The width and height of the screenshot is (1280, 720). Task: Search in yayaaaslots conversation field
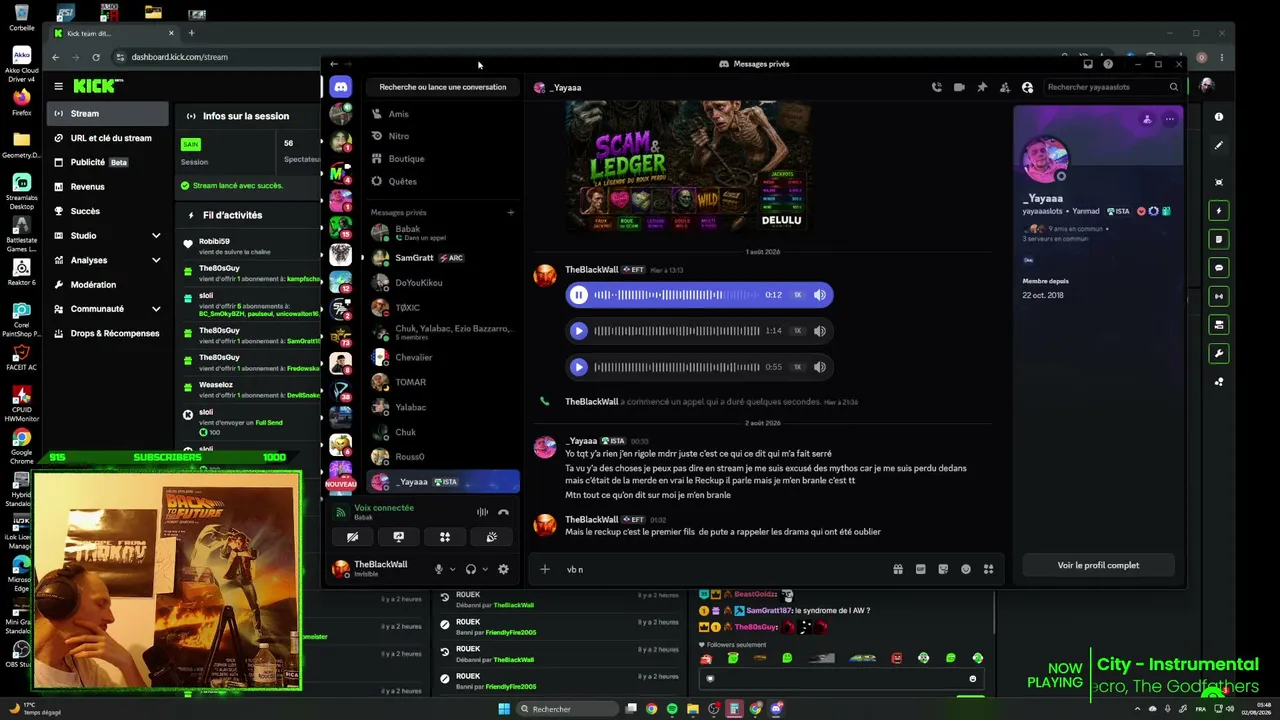coord(1112,87)
